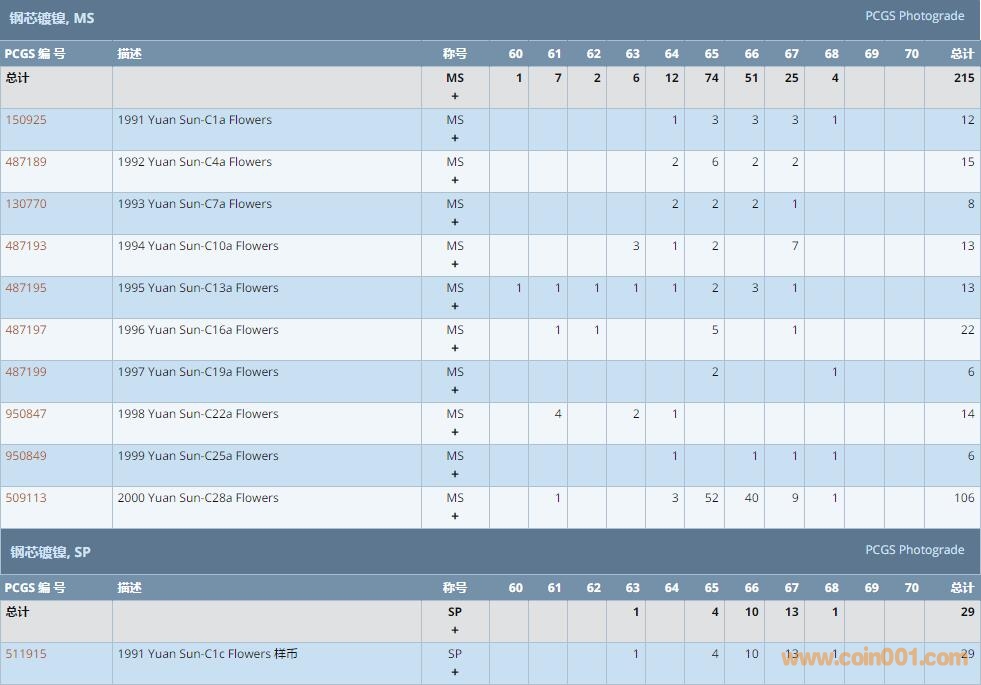Open the 487193 coin entry

click(x=26, y=246)
